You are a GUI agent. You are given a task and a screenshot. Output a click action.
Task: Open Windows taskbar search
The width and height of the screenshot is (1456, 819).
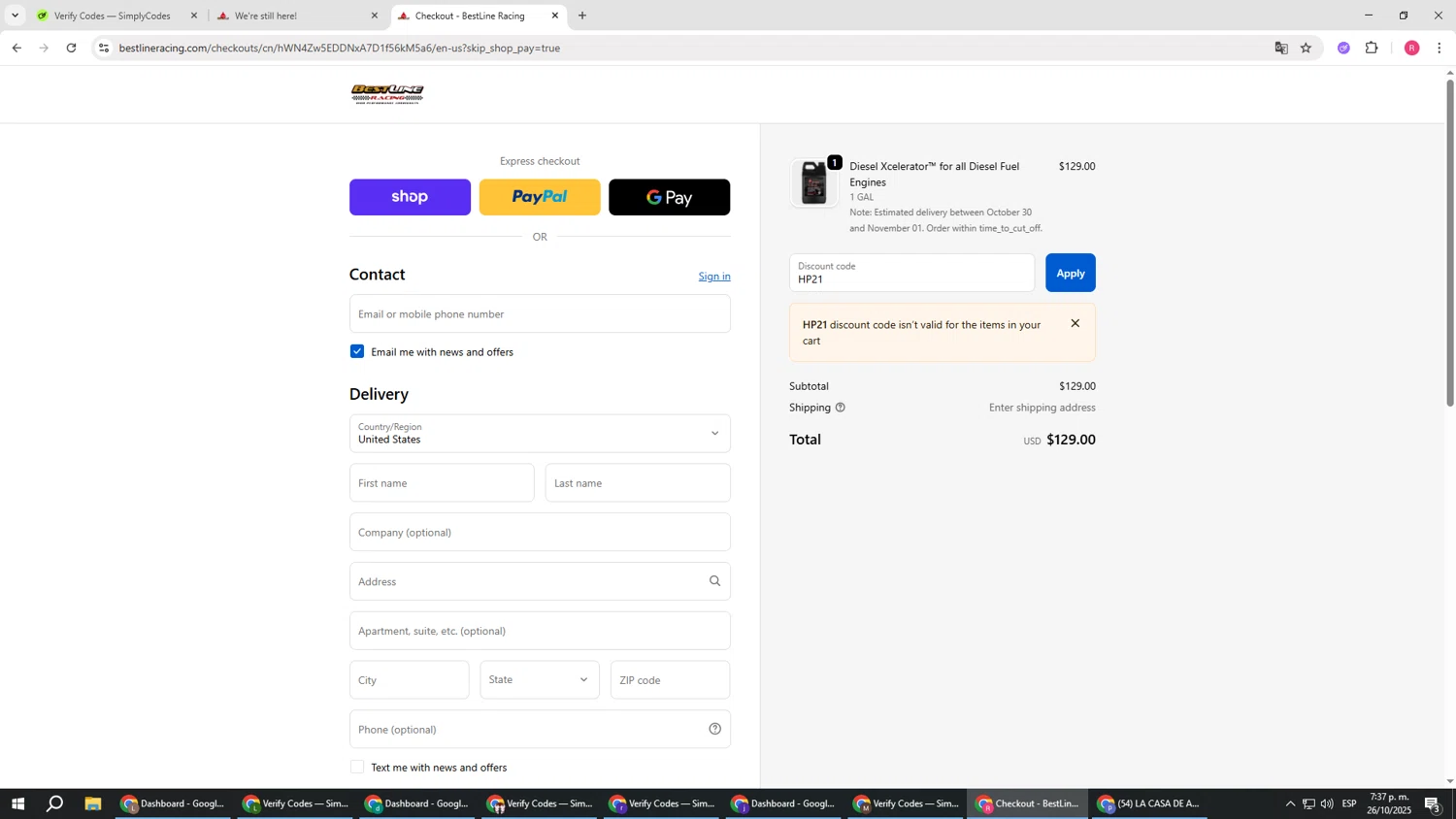coord(55,803)
